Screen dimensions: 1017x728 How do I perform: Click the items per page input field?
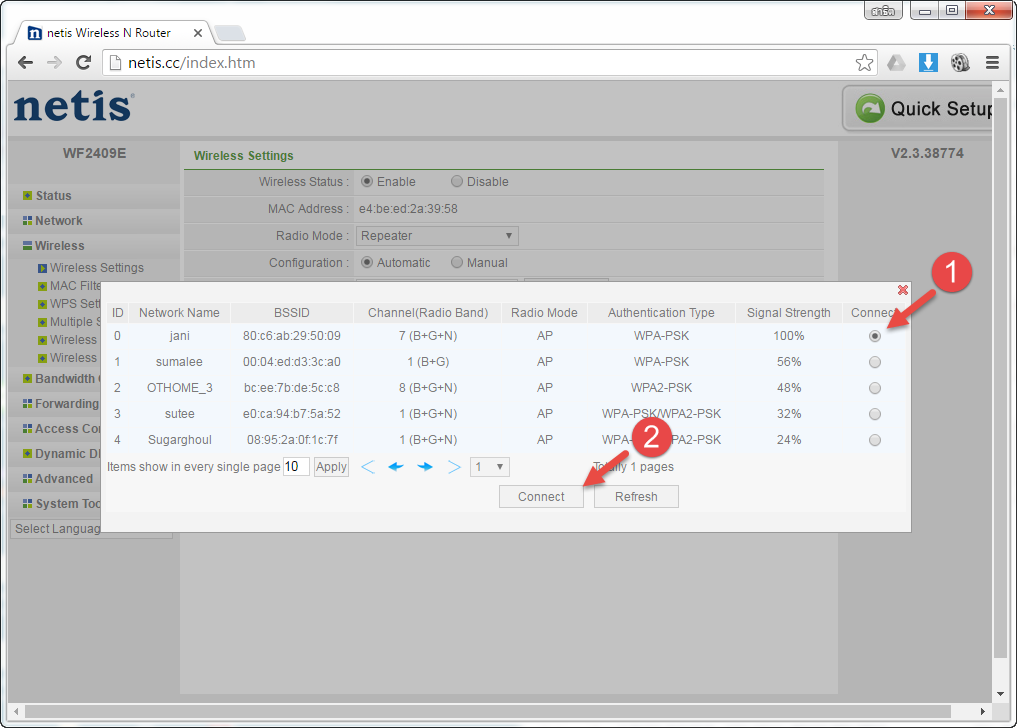click(x=296, y=467)
